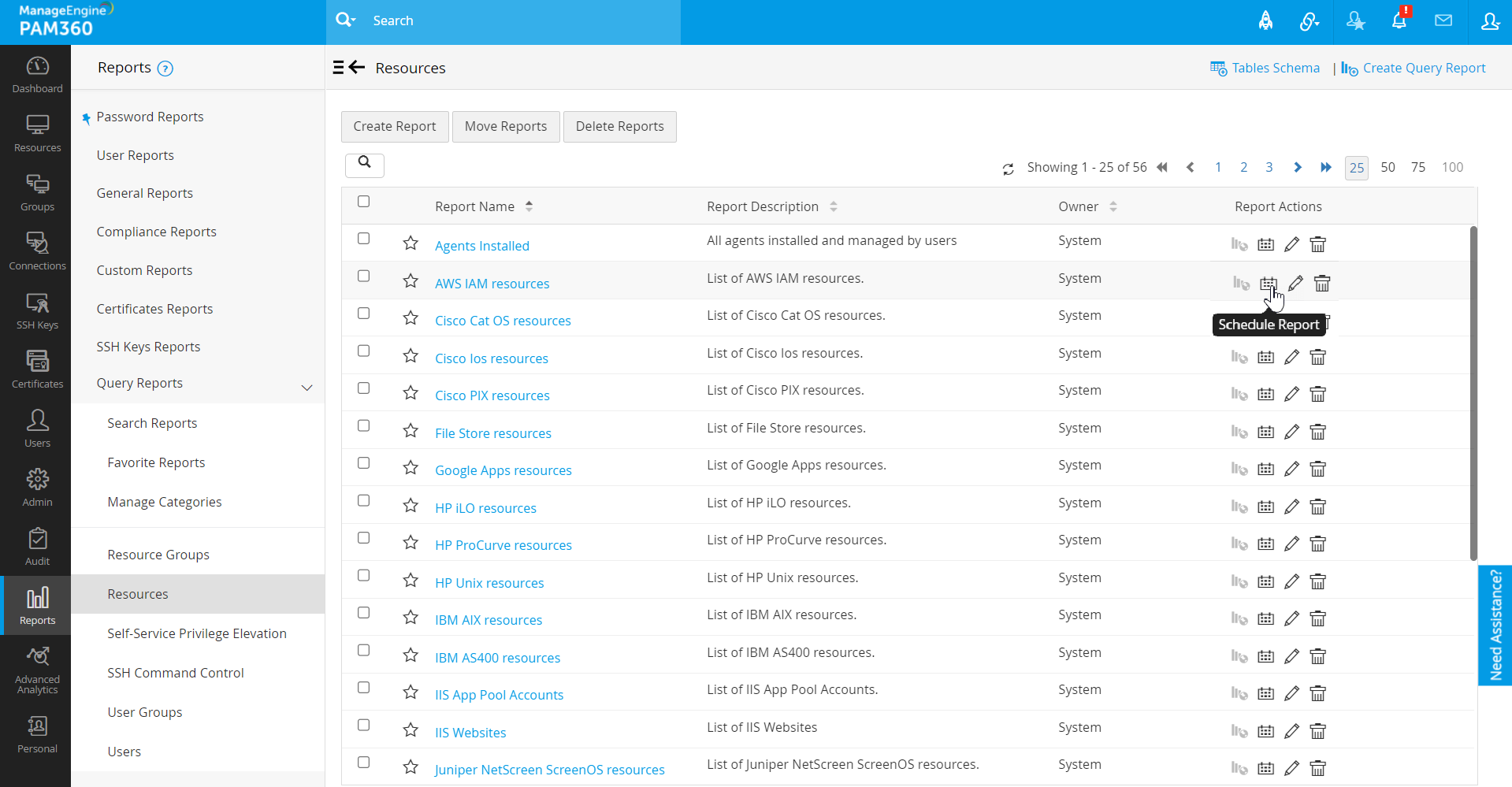Click the delete icon for Agents Installed report
This screenshot has width=1512, height=787.
(1317, 245)
